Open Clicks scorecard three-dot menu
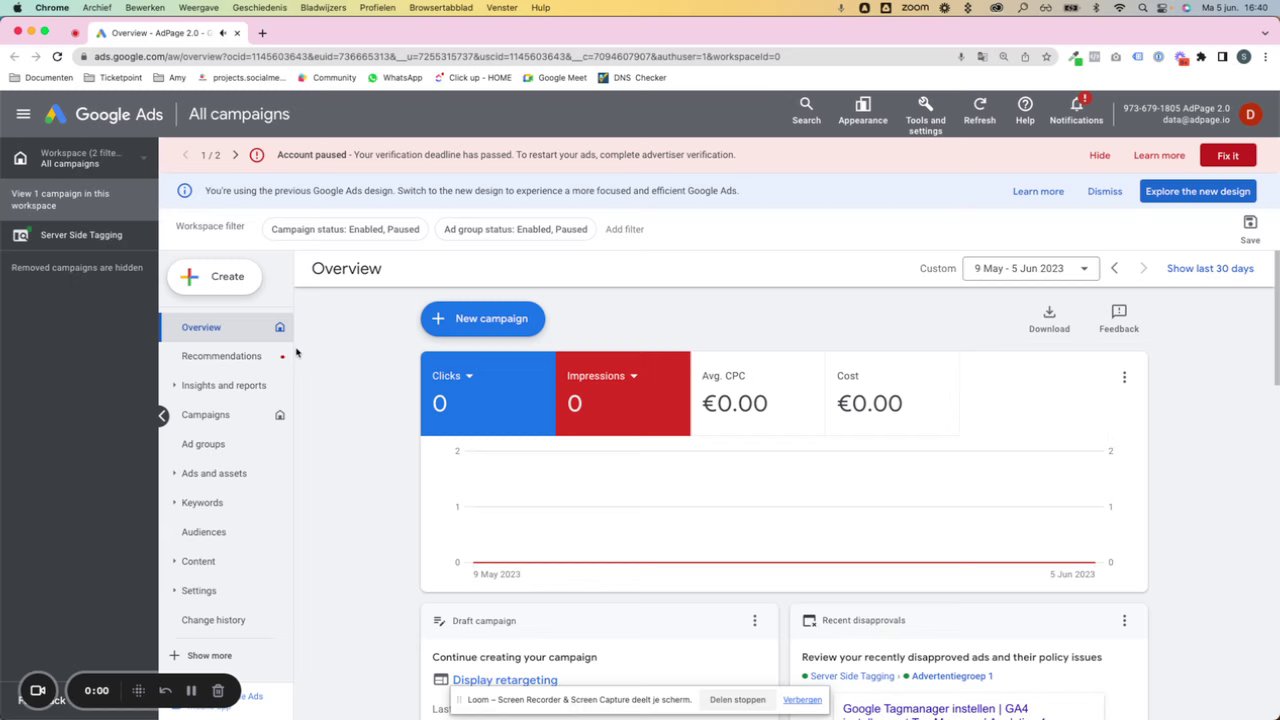Screen dimensions: 1280x720 [1124, 377]
